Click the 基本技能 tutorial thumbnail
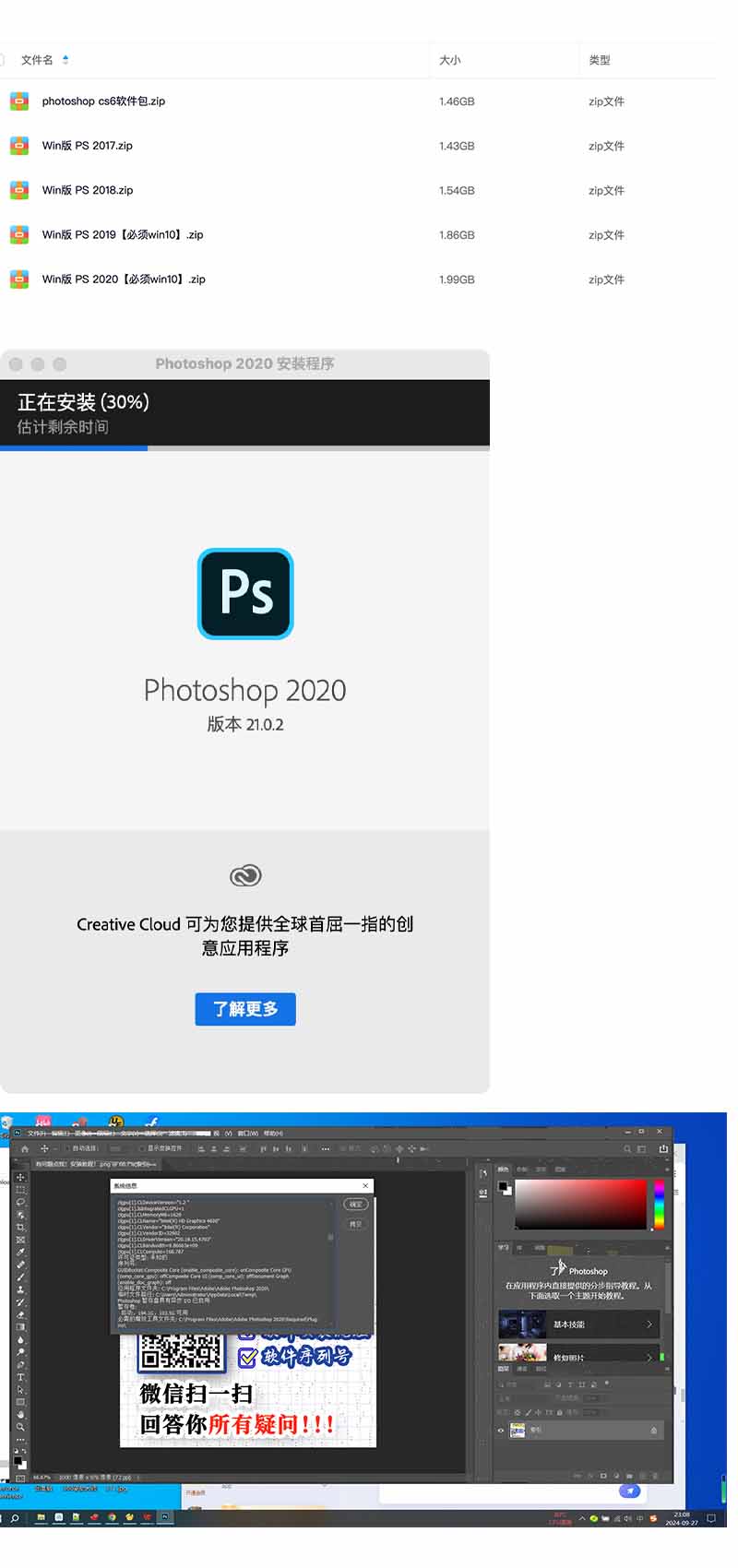This screenshot has height=1568, width=738. tap(522, 1324)
